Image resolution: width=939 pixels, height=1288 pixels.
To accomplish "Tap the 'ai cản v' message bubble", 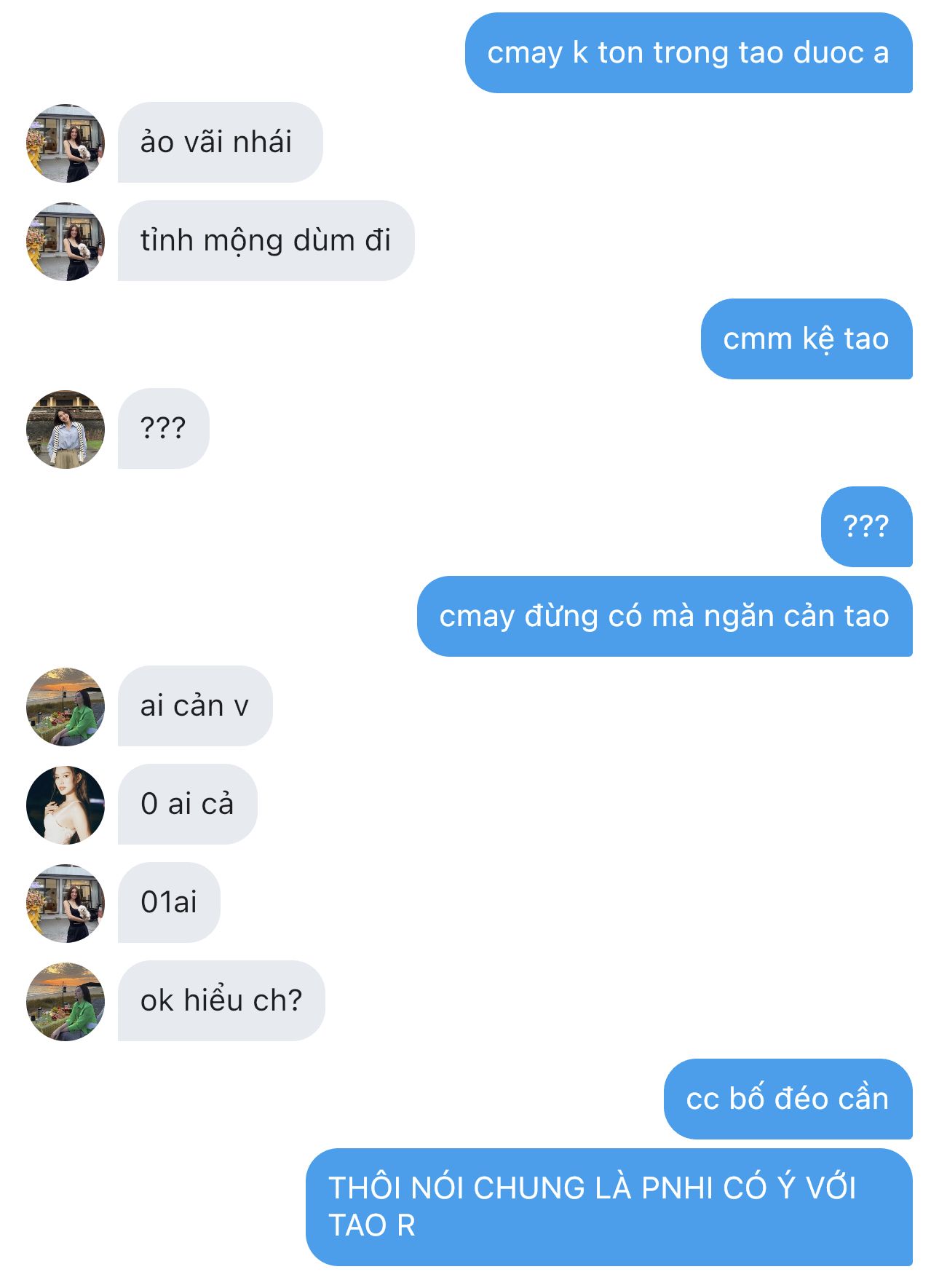I will [195, 706].
